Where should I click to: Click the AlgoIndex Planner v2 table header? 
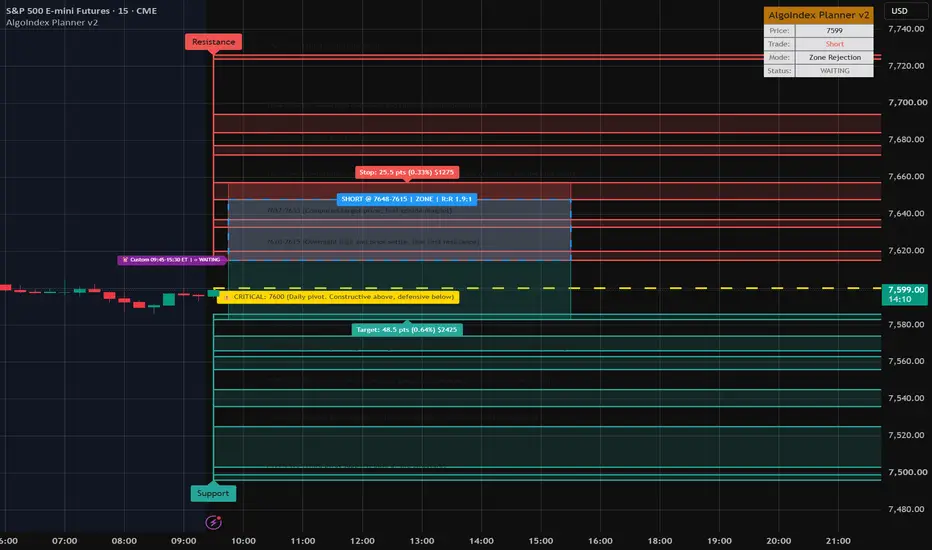[x=818, y=15]
